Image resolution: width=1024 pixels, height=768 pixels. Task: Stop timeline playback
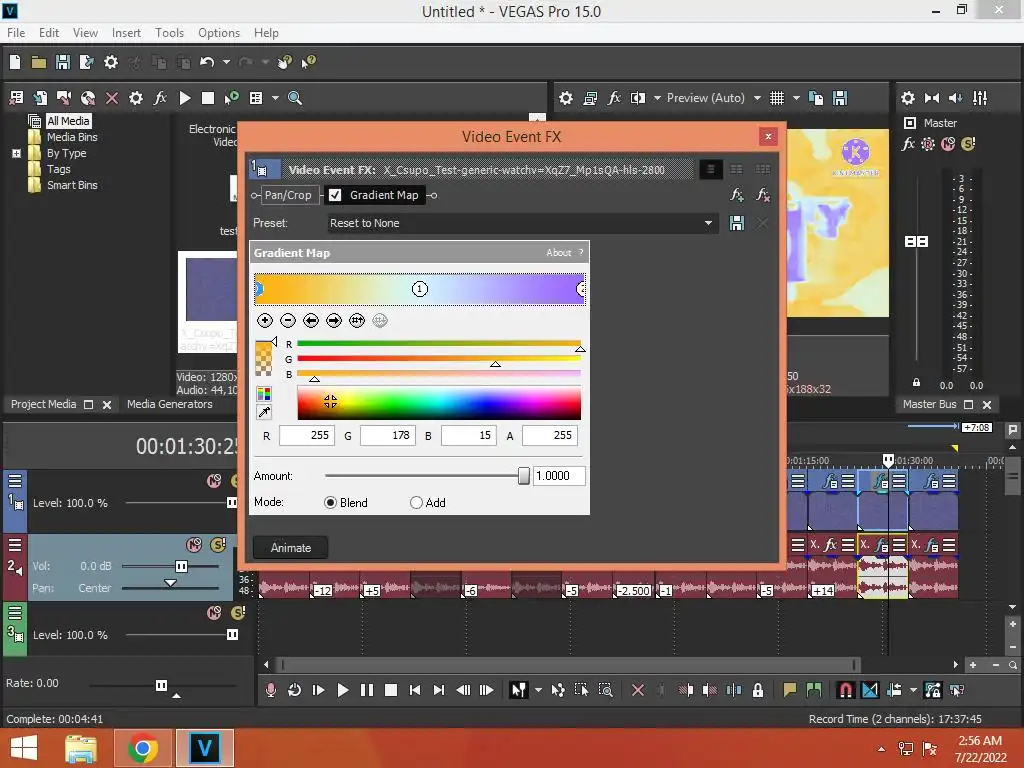(x=391, y=690)
